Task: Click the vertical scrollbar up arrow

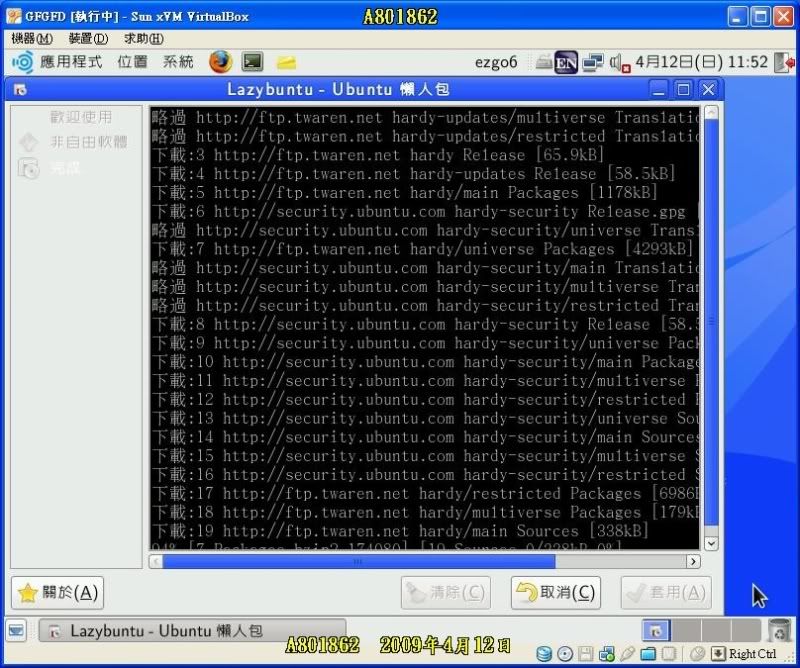Action: (711, 112)
